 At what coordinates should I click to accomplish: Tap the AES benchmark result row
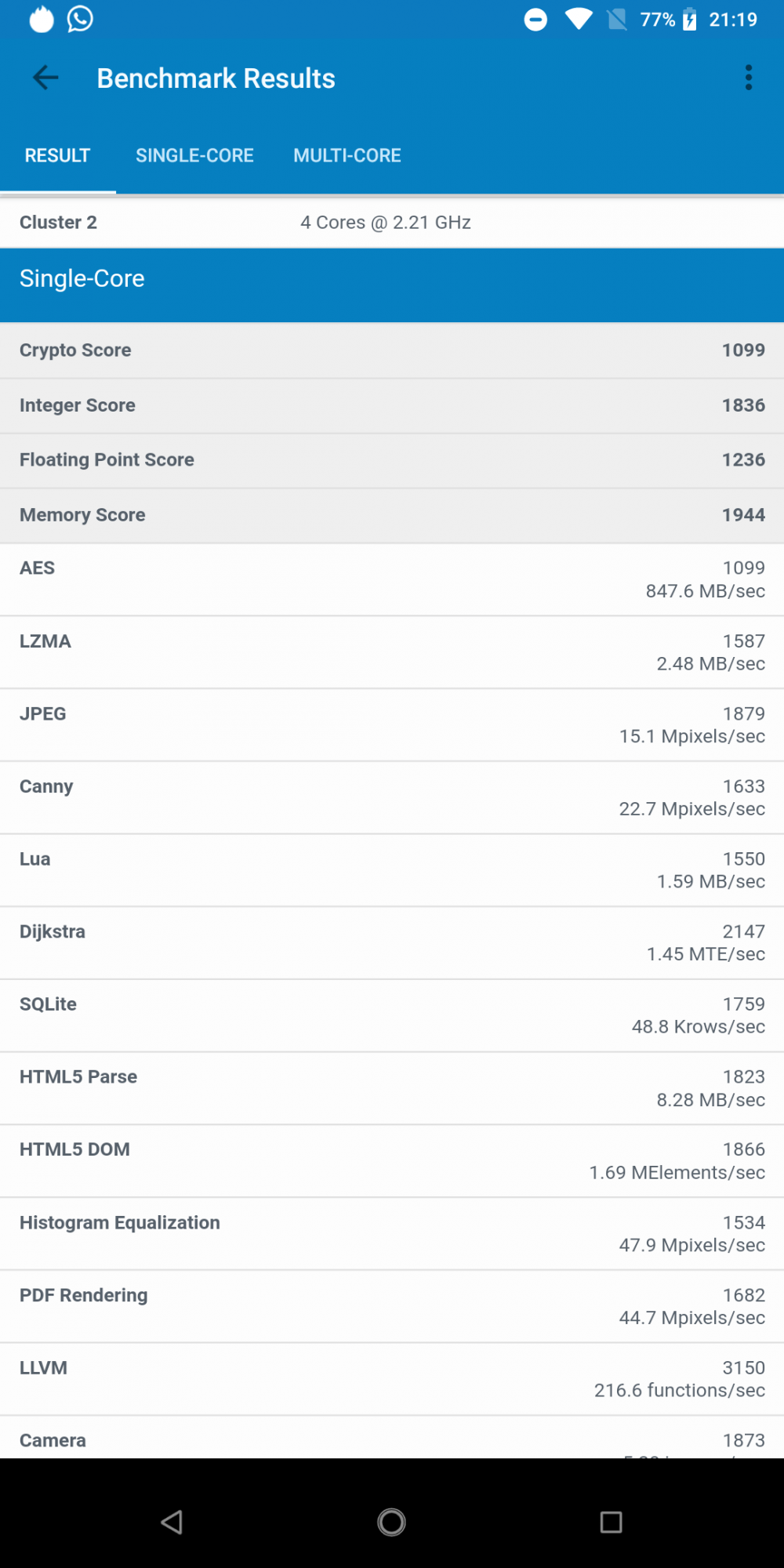coord(392,579)
